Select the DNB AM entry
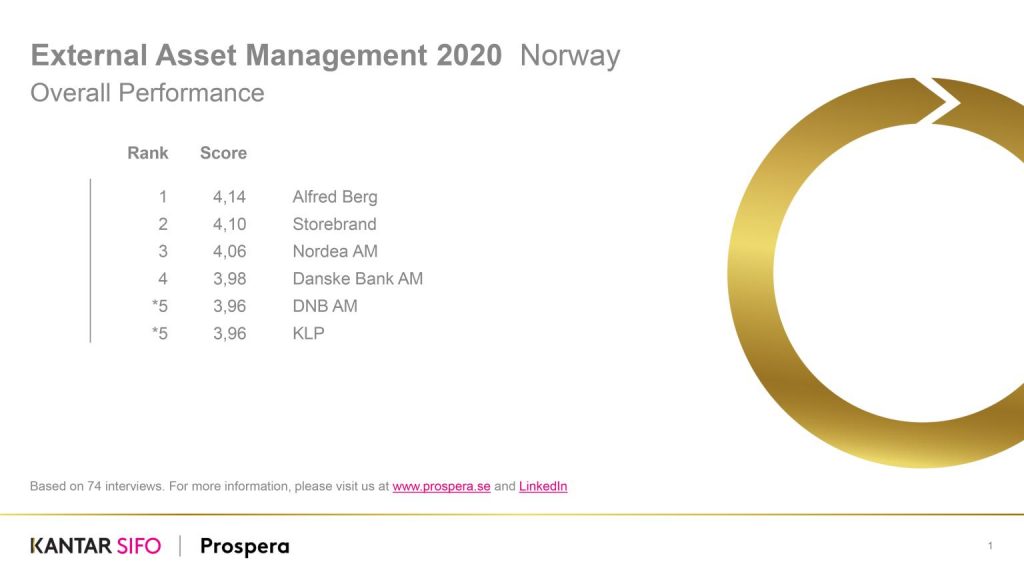 [325, 306]
